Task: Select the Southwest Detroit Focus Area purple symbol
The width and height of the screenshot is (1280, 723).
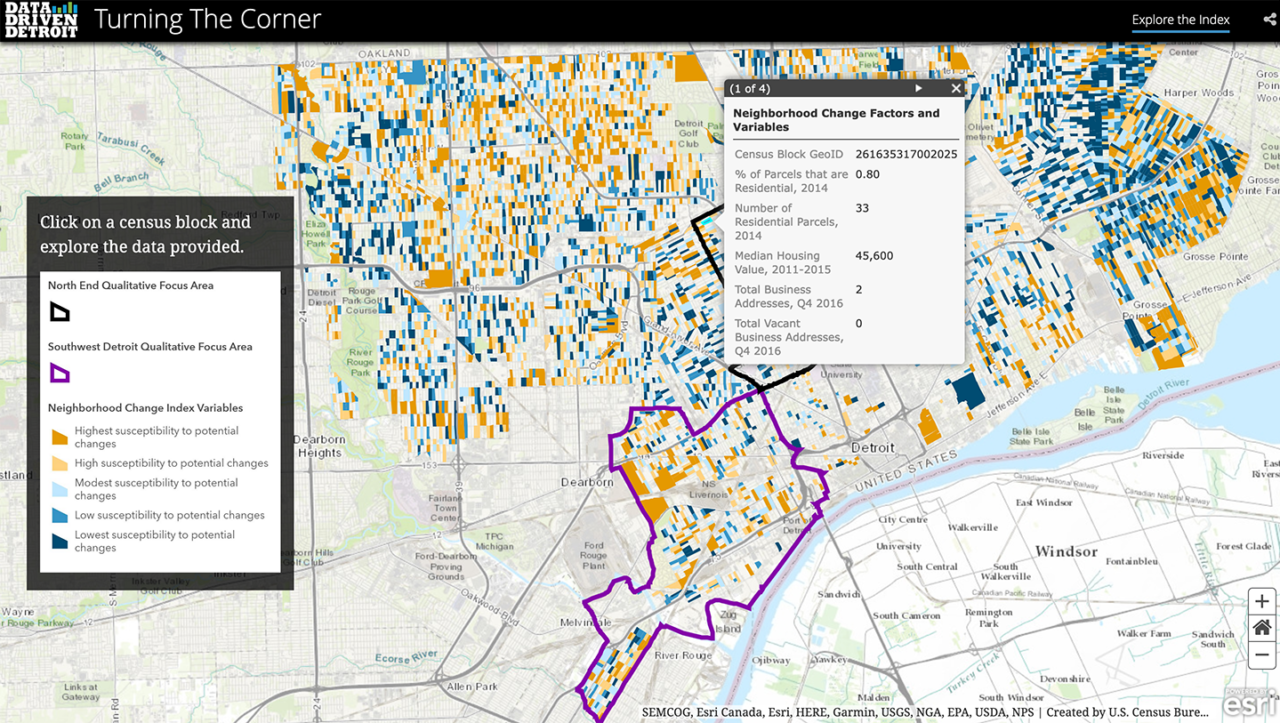Action: 61,372
